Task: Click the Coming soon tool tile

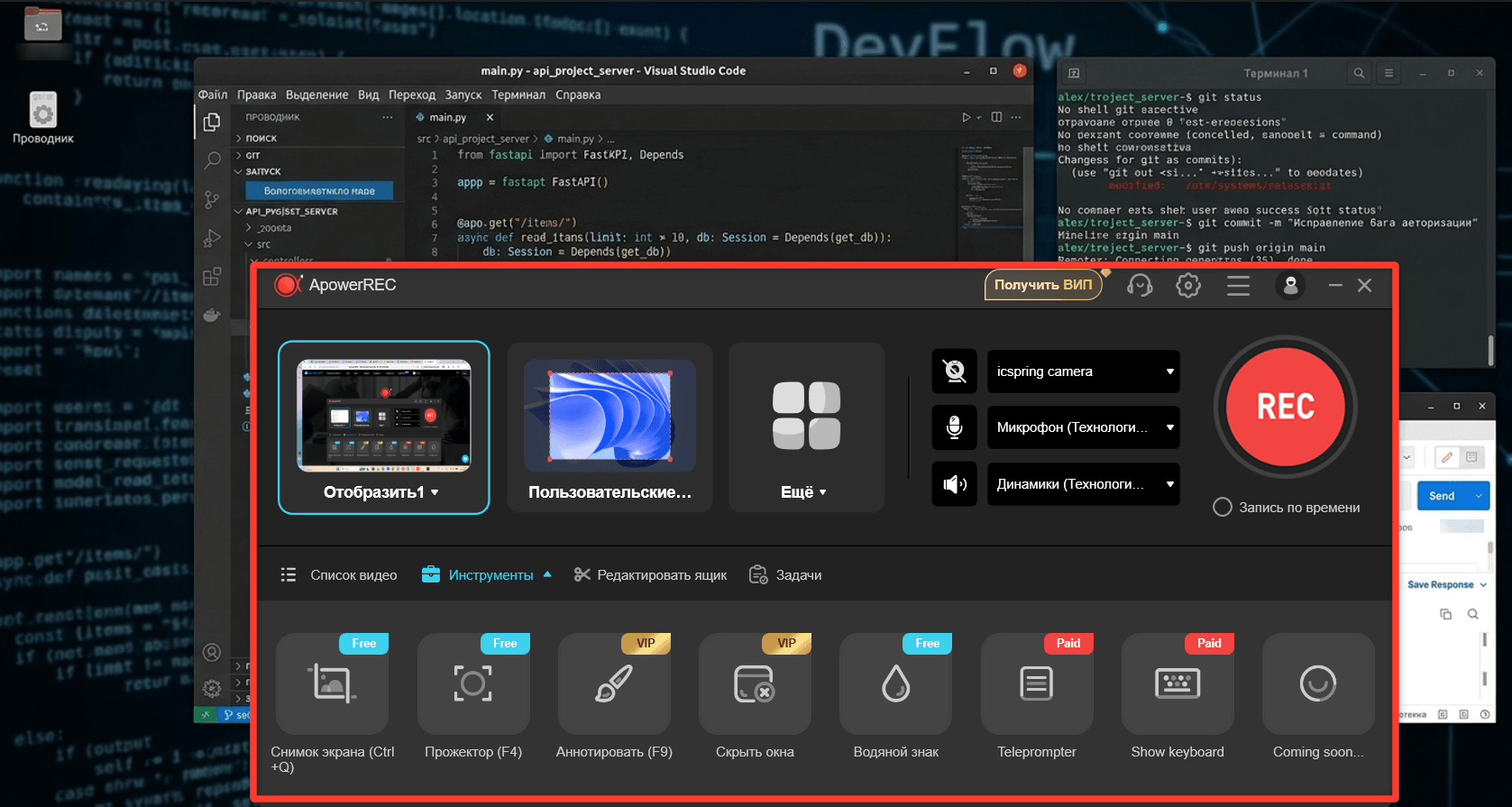Action: [x=1318, y=684]
